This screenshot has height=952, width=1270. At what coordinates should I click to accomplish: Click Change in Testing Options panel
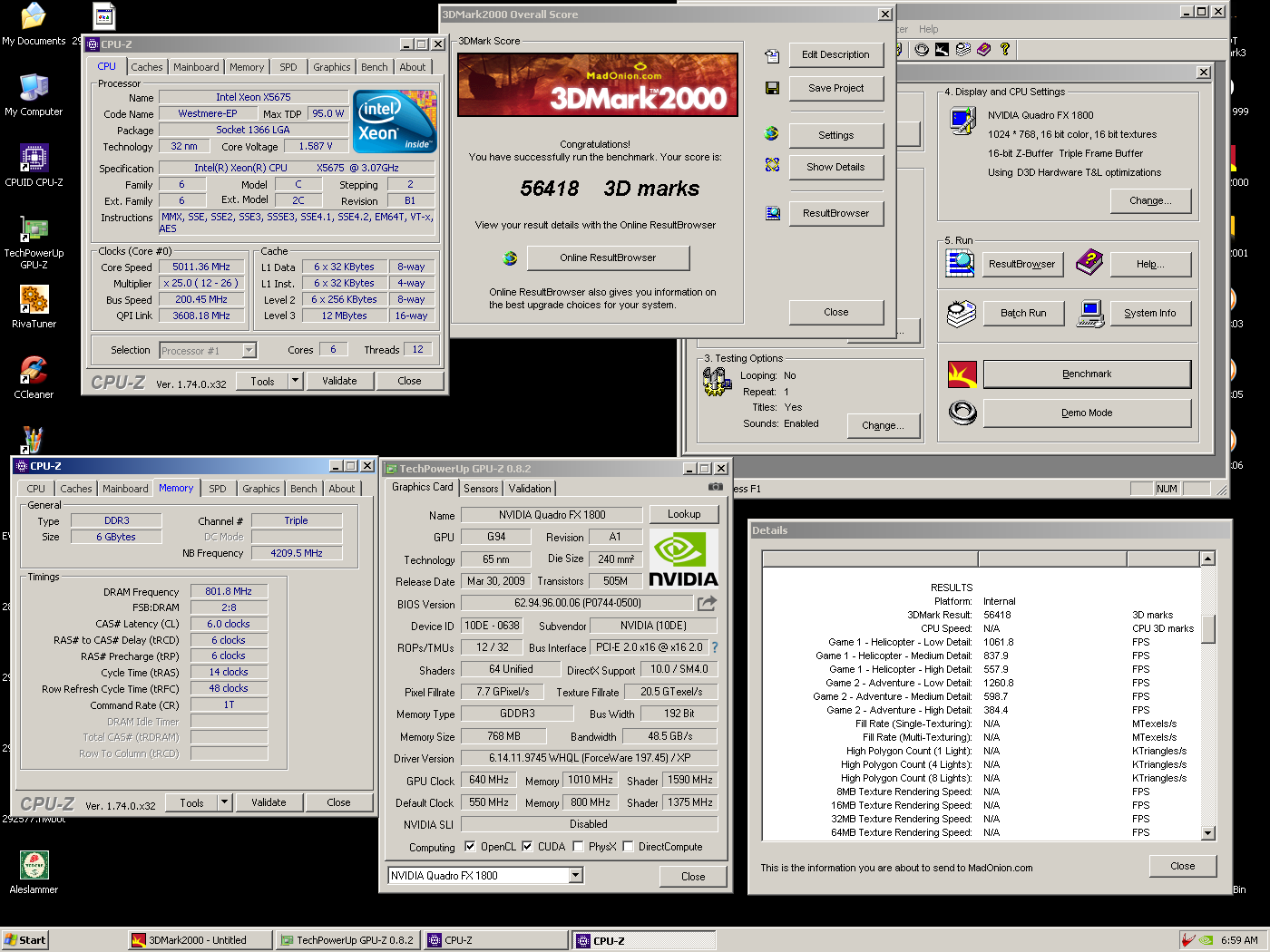point(883,426)
